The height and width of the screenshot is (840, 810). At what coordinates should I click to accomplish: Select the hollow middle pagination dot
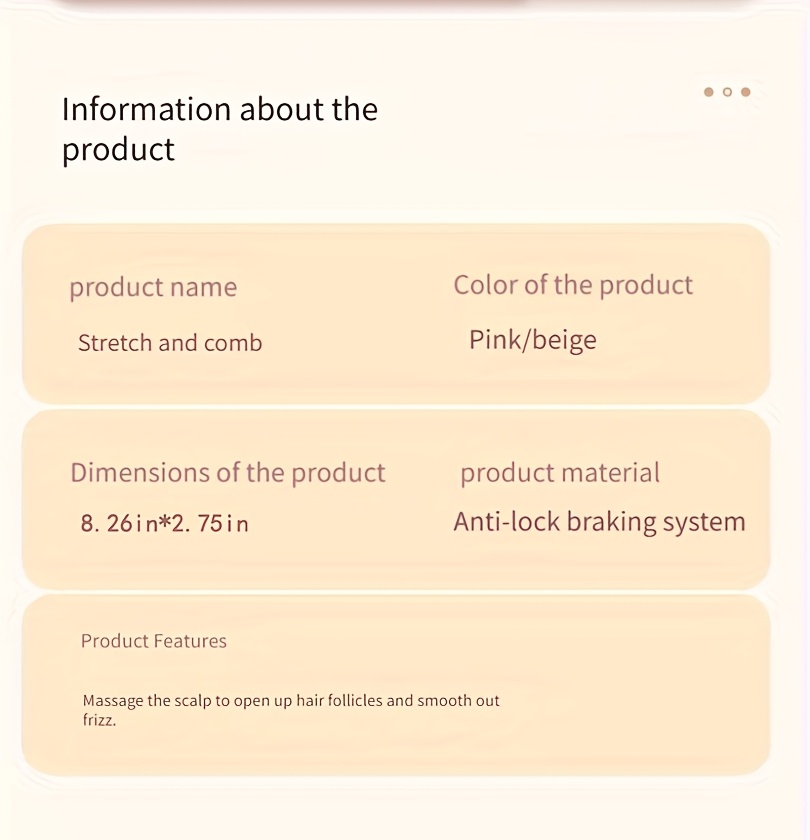(x=727, y=92)
